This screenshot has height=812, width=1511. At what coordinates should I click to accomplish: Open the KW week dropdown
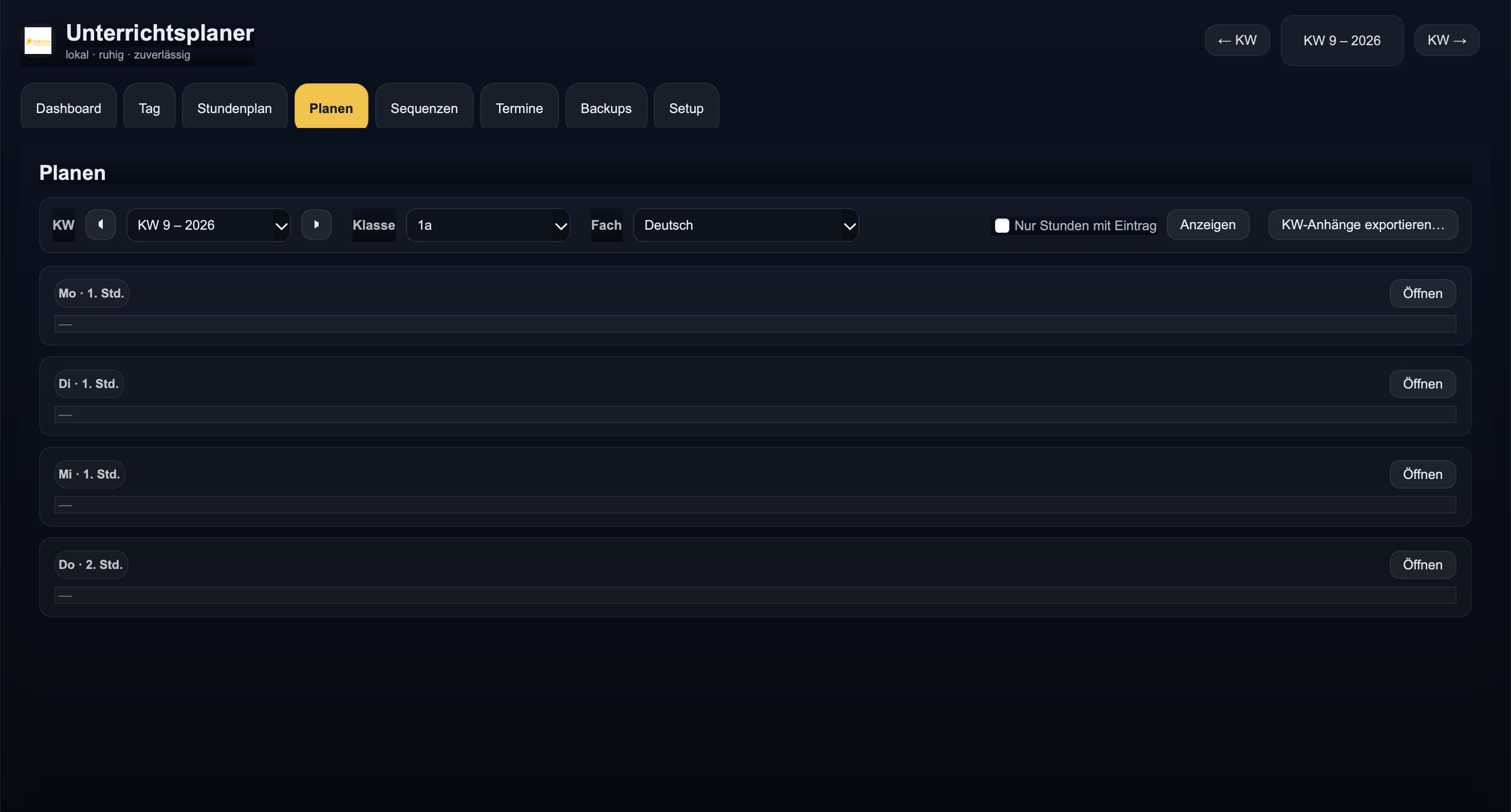[x=208, y=225]
